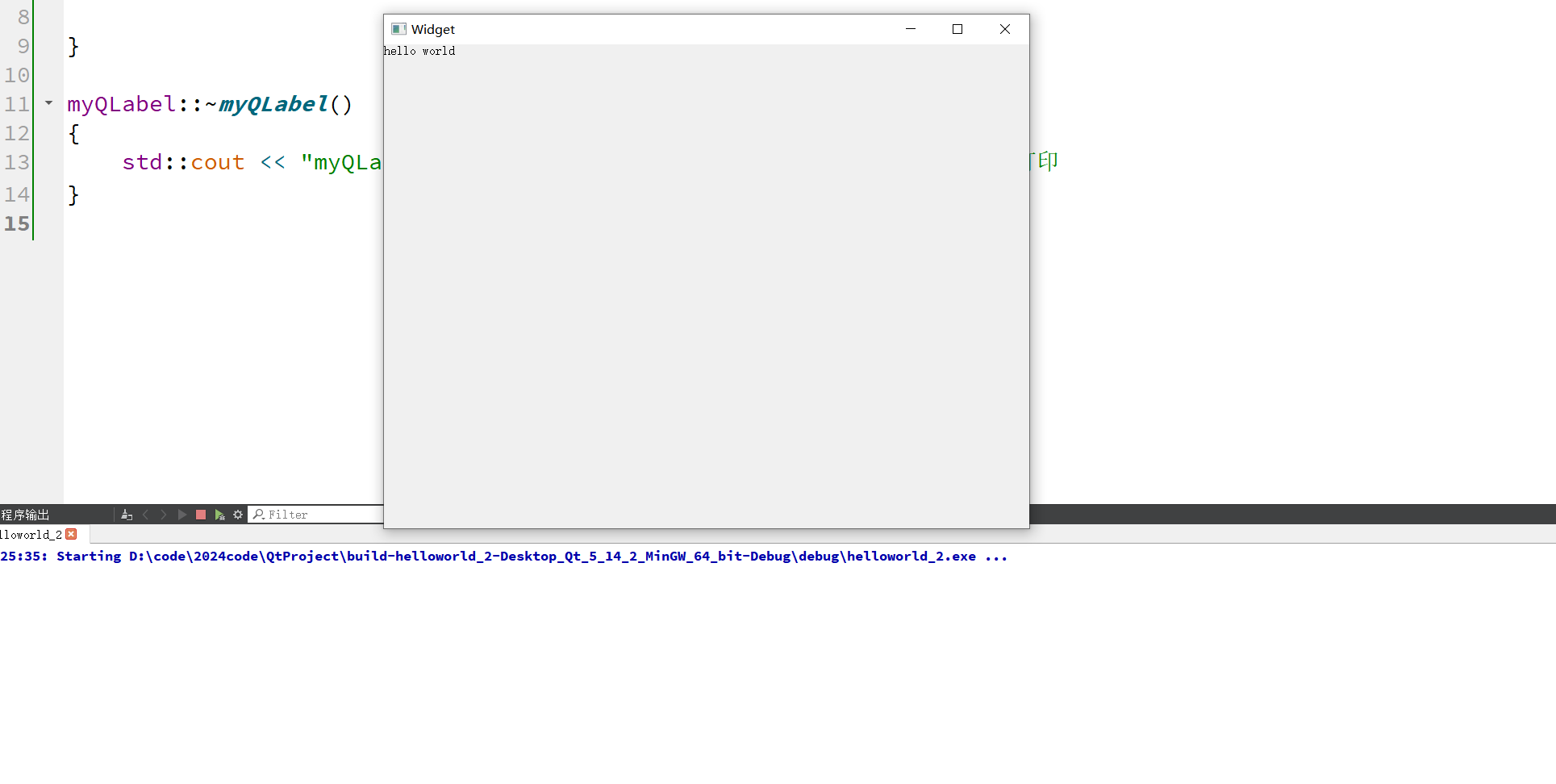Click the Starting helloworld_2.exe output line
The image size is (1556, 784).
[x=504, y=557]
